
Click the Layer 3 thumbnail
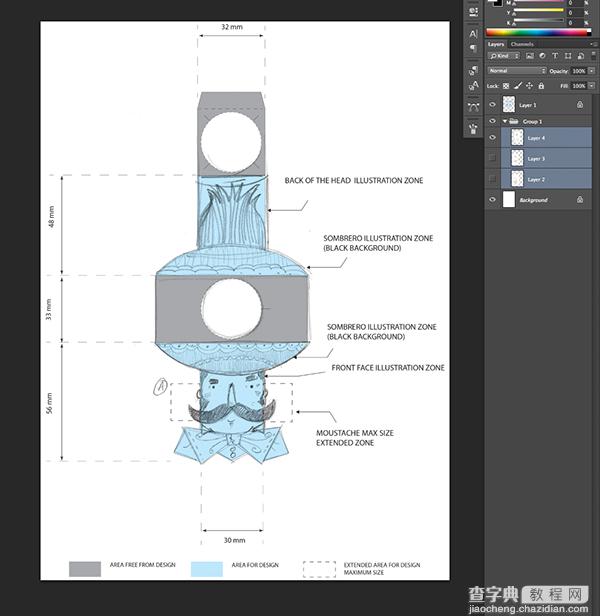(517, 158)
